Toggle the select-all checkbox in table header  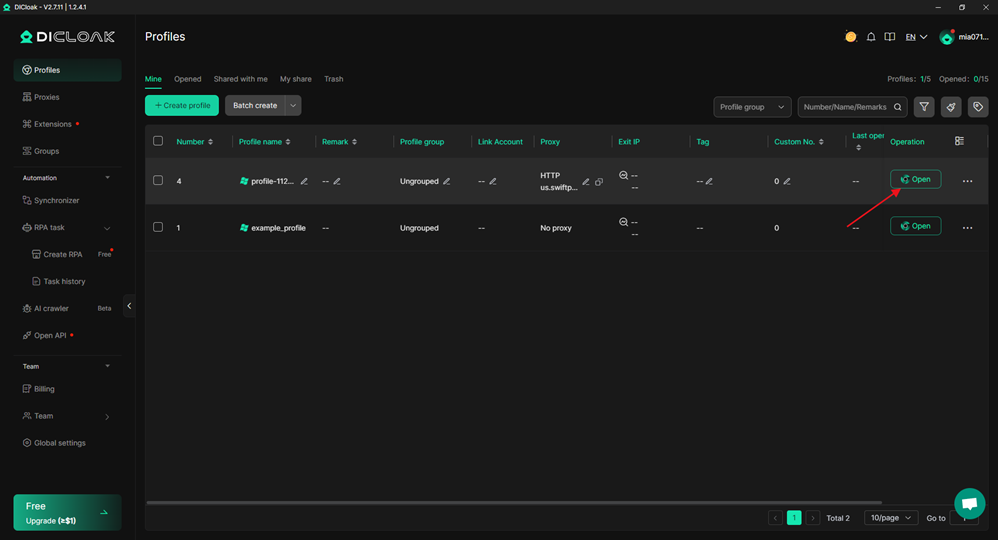pos(158,142)
